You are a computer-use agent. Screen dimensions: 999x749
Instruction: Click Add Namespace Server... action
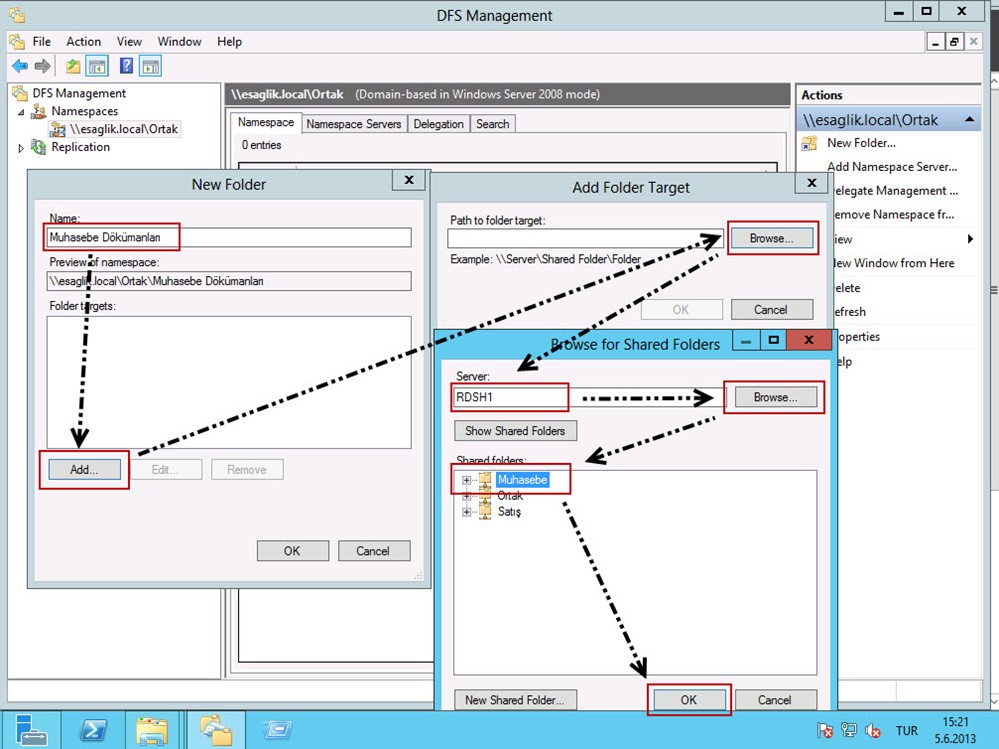pyautogui.click(x=892, y=167)
